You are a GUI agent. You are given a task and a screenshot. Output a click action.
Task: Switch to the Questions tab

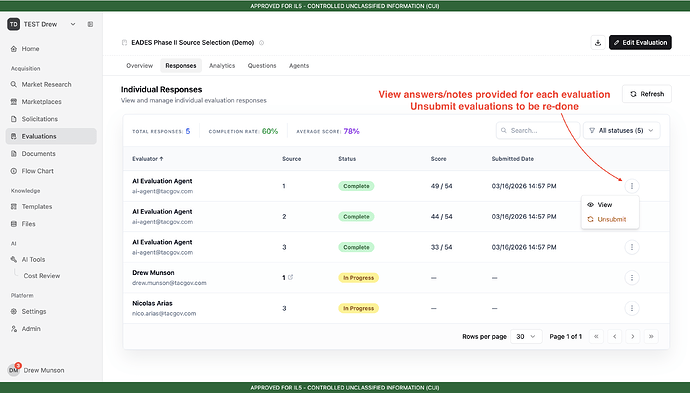(262, 66)
